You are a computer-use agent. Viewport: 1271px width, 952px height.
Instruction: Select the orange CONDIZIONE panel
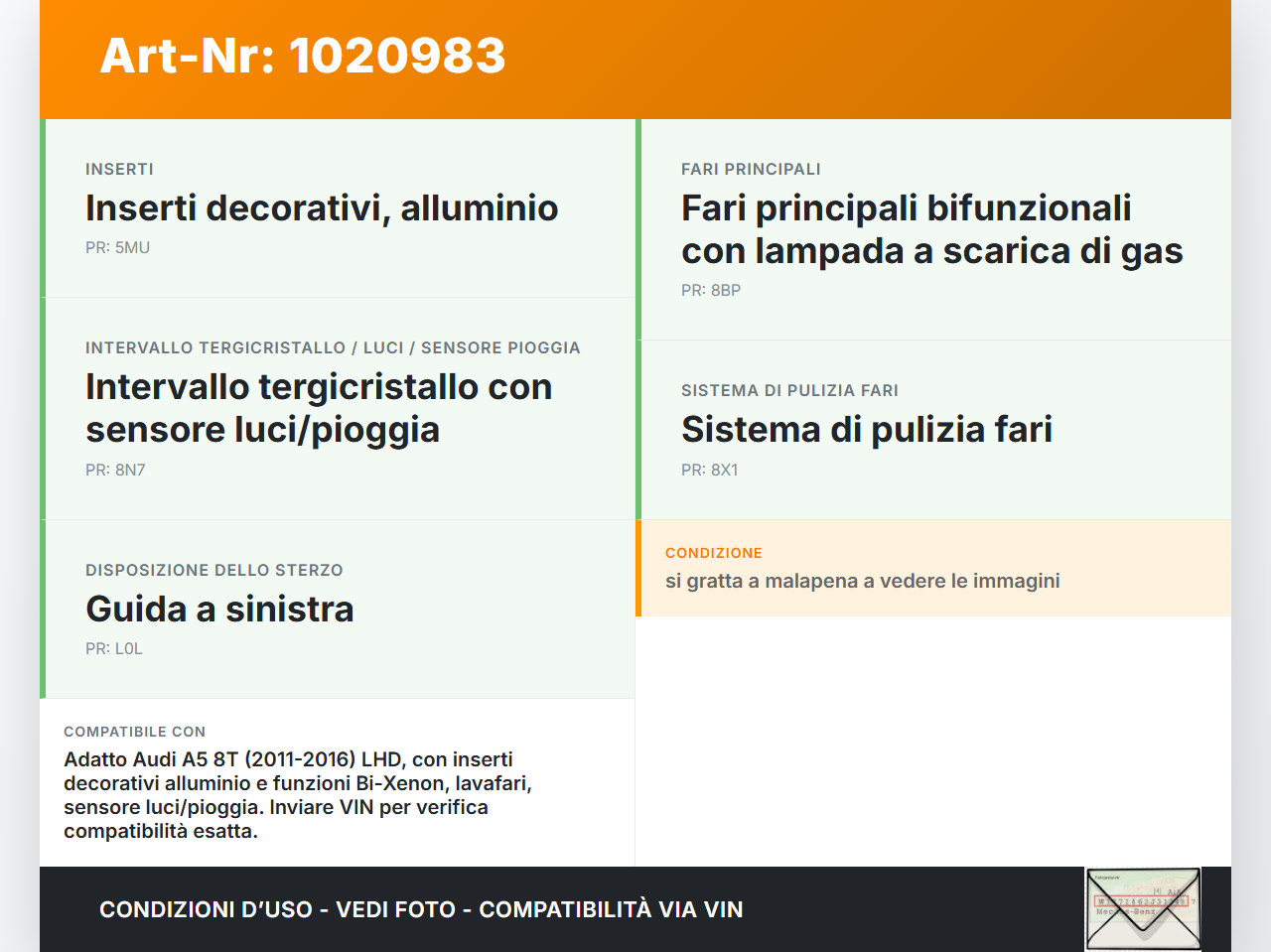933,568
